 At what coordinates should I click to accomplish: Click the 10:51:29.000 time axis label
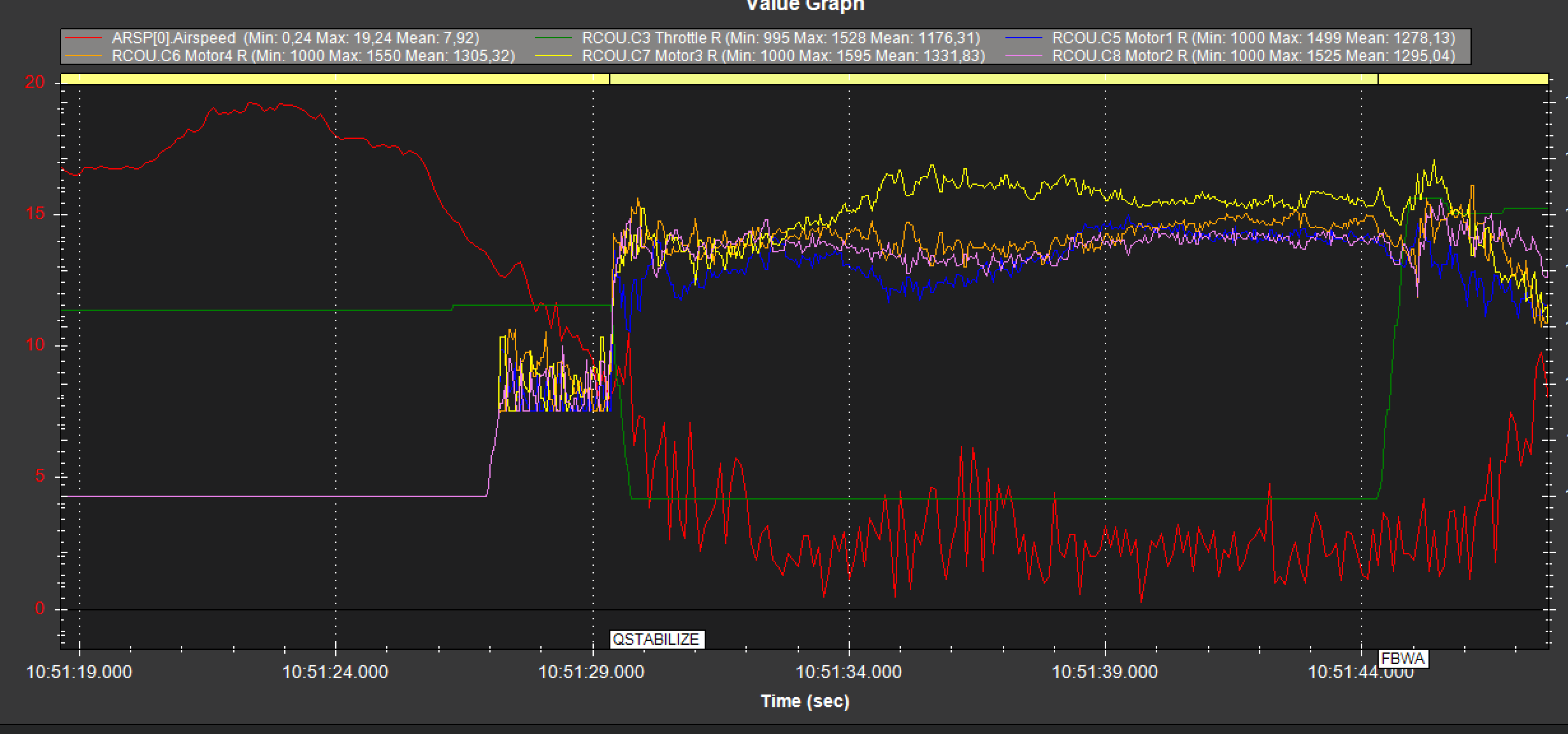click(591, 672)
